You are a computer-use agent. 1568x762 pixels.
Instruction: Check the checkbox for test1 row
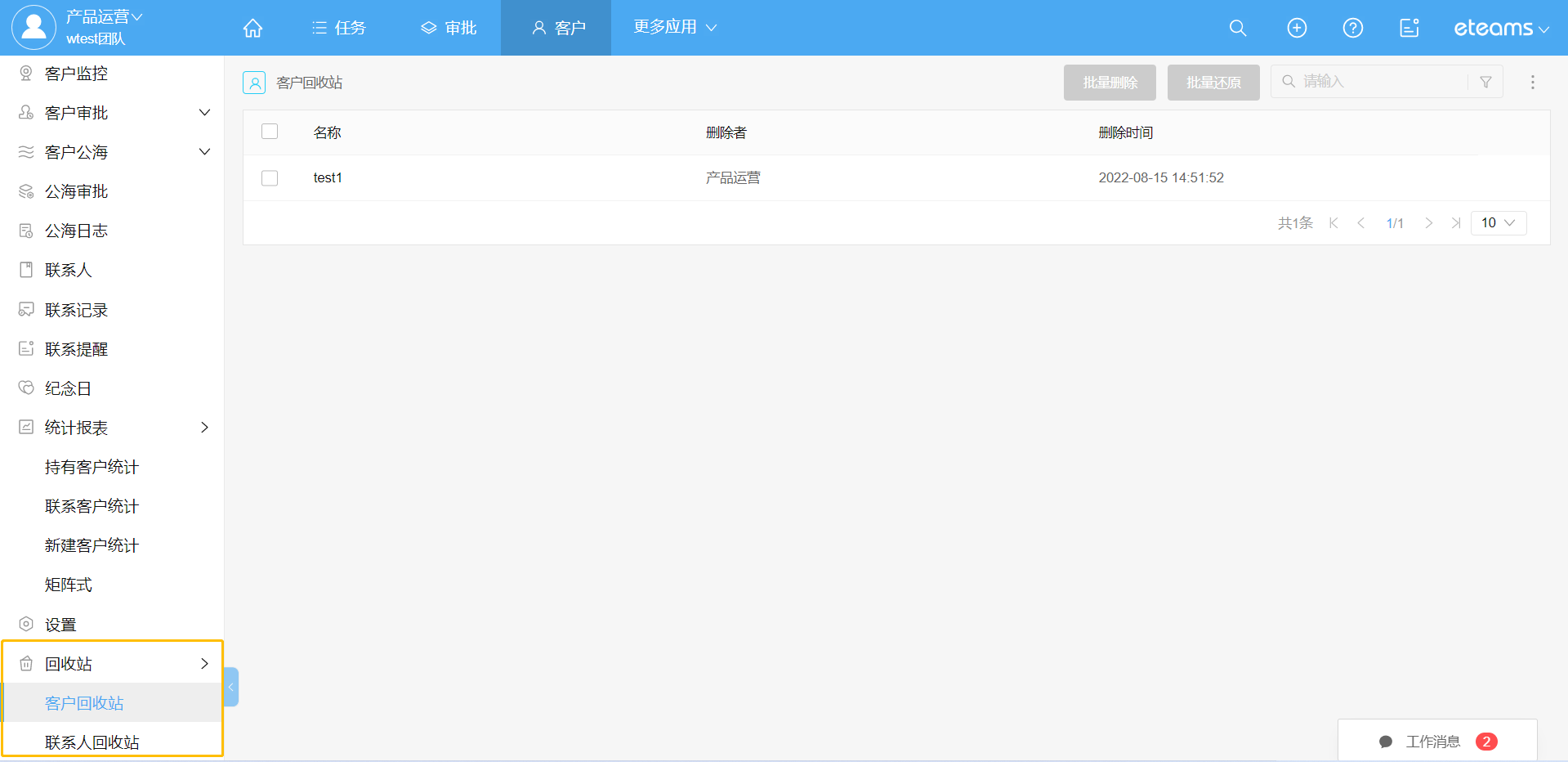[x=270, y=177]
